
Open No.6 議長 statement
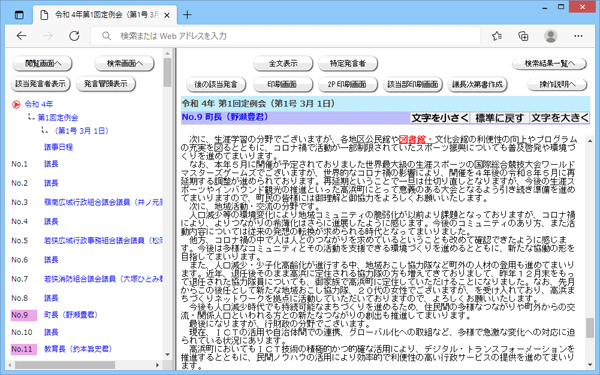tap(51, 259)
